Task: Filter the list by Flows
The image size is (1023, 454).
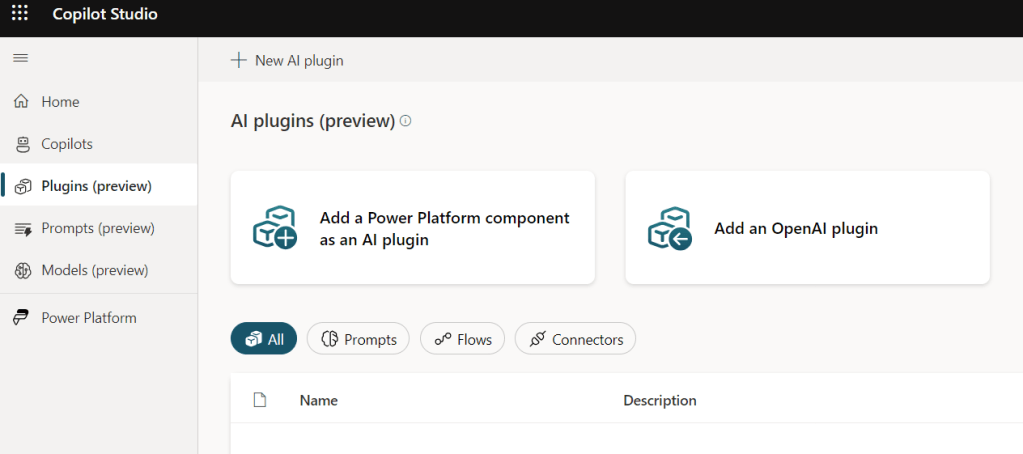Action: (x=462, y=339)
